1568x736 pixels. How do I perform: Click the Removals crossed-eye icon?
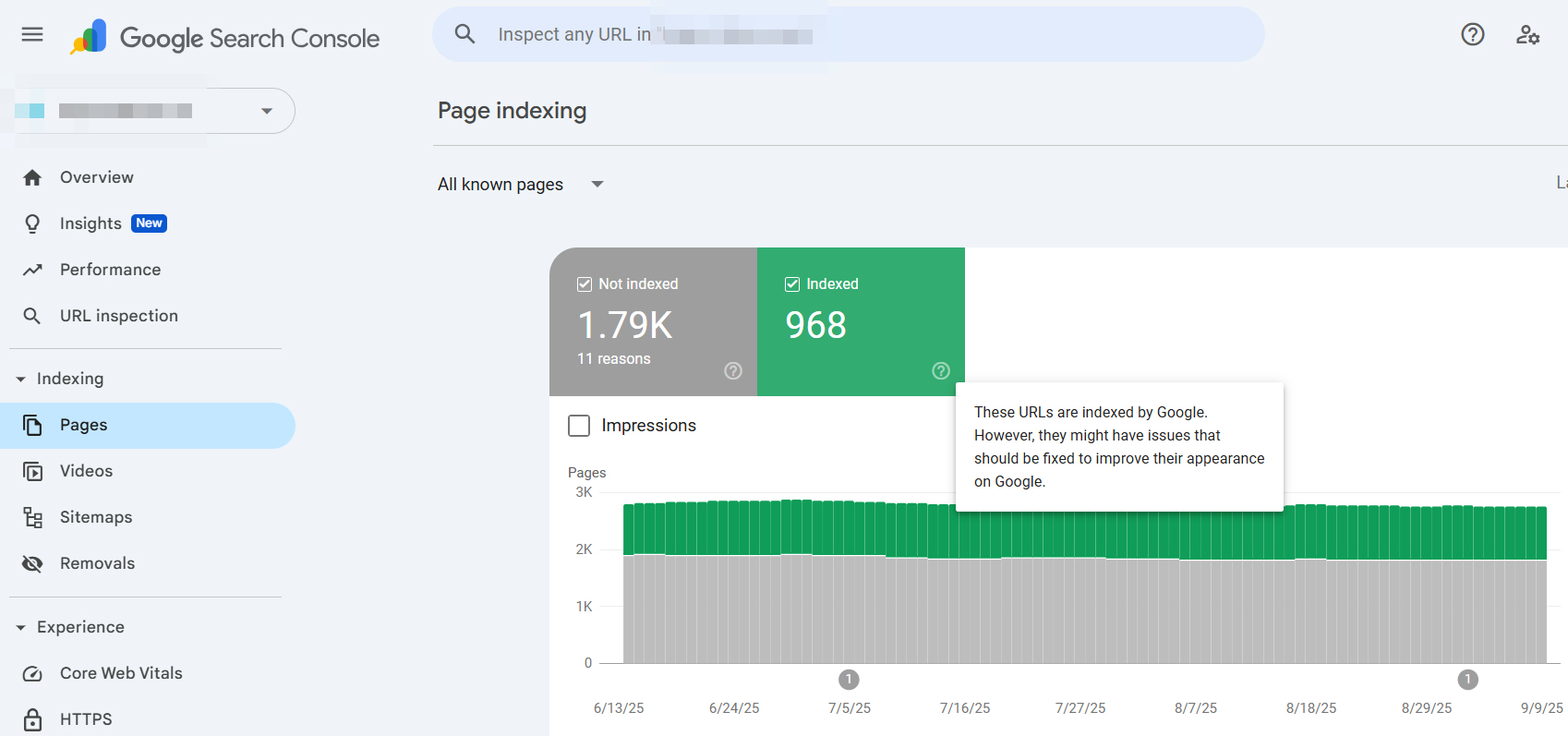click(32, 564)
